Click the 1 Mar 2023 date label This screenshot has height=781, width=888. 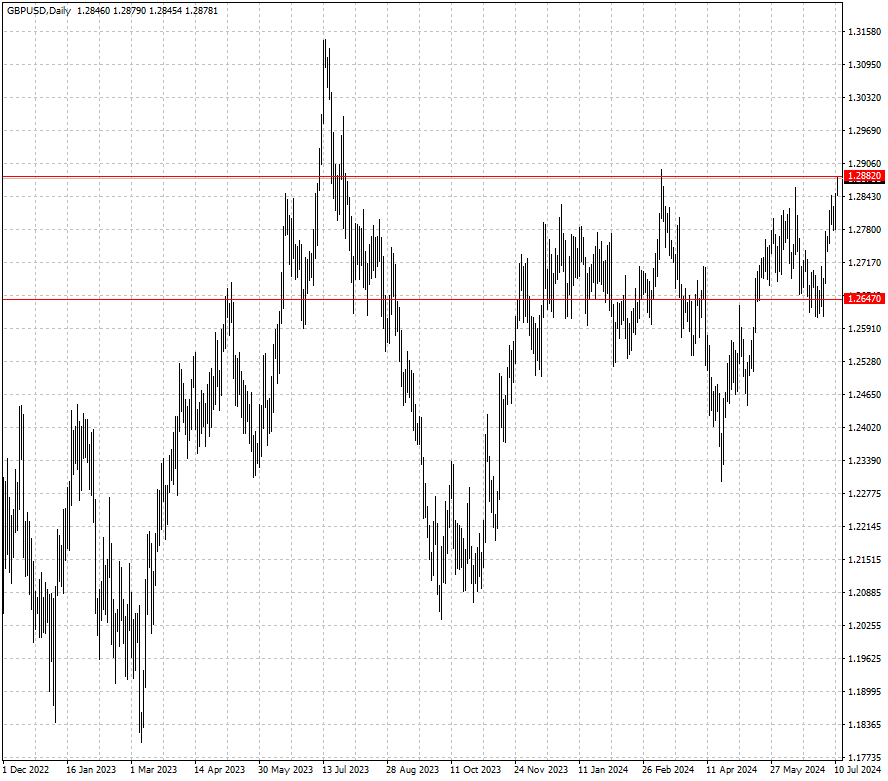[153, 770]
